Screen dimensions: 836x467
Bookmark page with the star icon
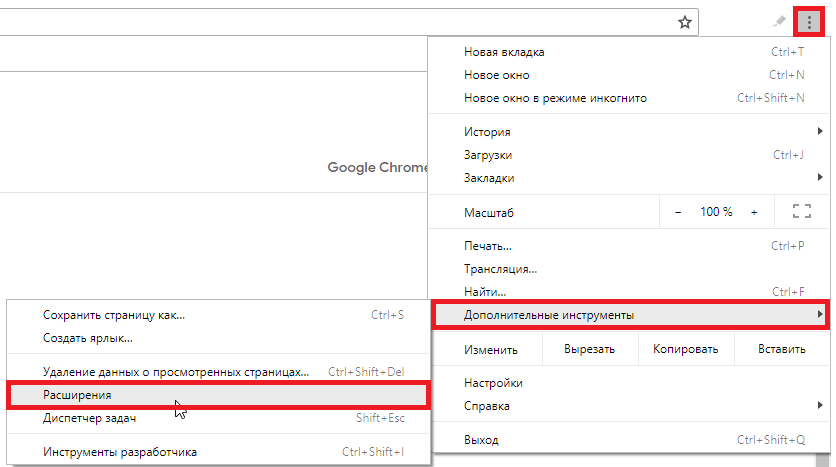pos(685,22)
